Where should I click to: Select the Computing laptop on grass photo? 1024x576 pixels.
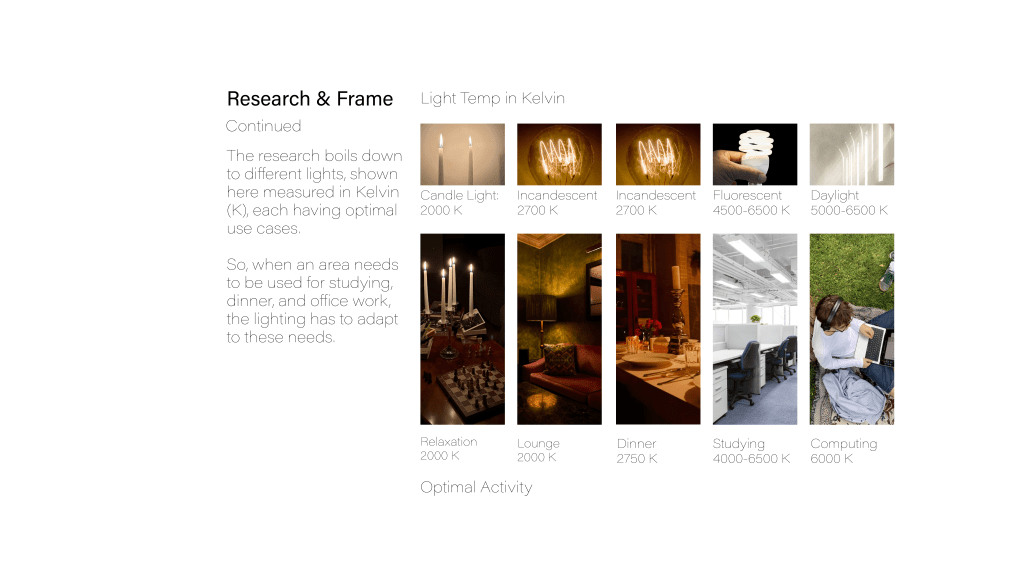point(852,329)
